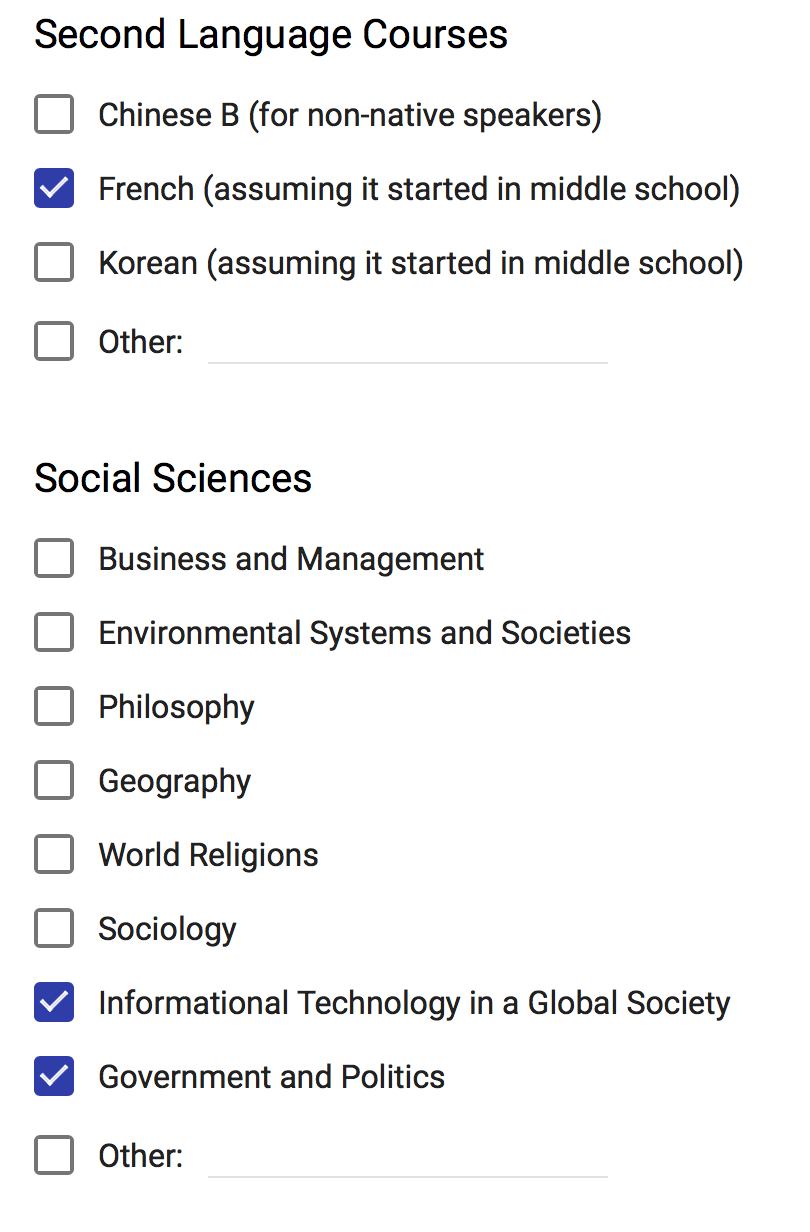The height and width of the screenshot is (1232, 810).
Task: Check the Chinese B checkbox
Action: point(54,115)
